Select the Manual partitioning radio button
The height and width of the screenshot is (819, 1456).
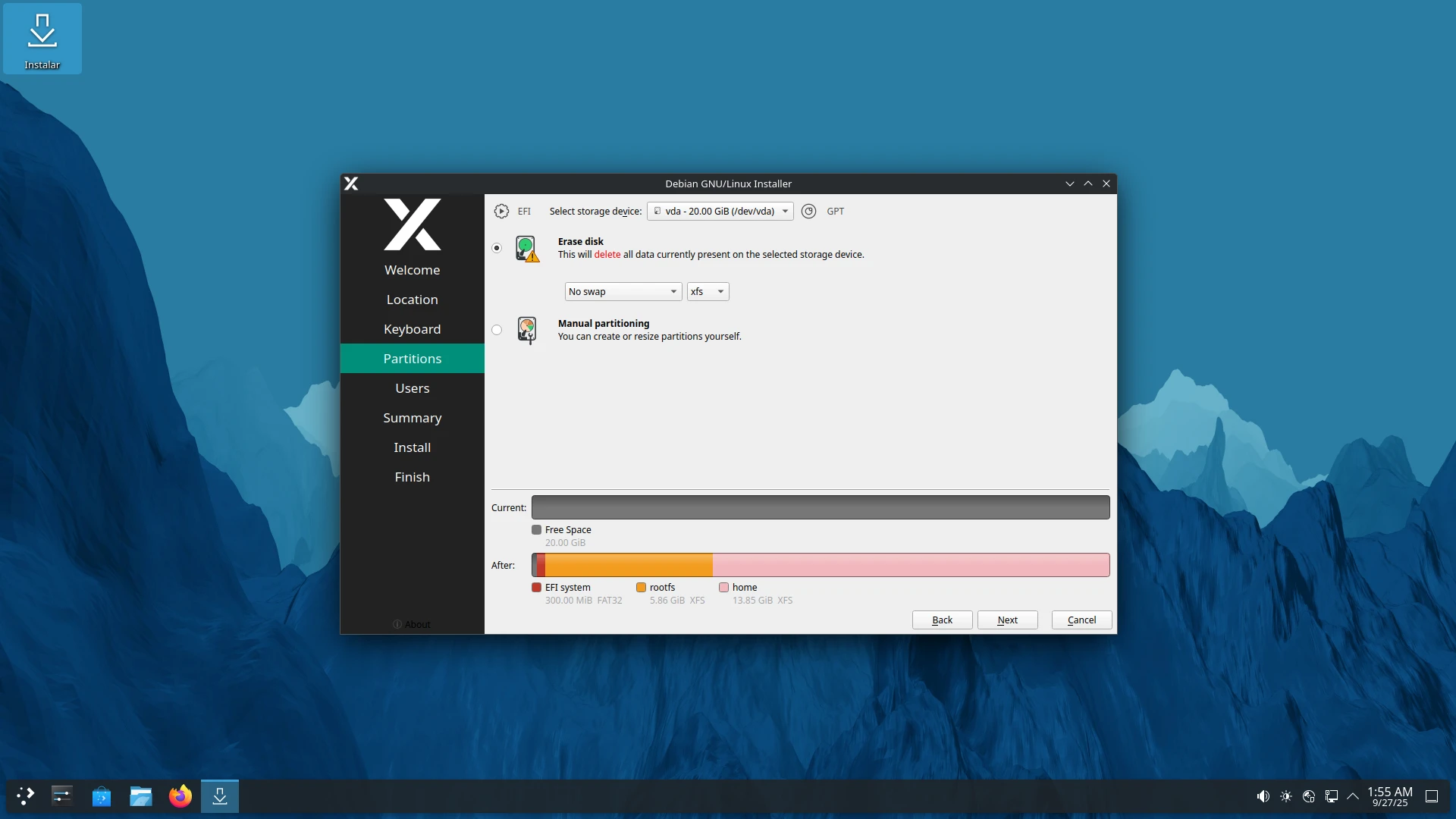point(497,330)
